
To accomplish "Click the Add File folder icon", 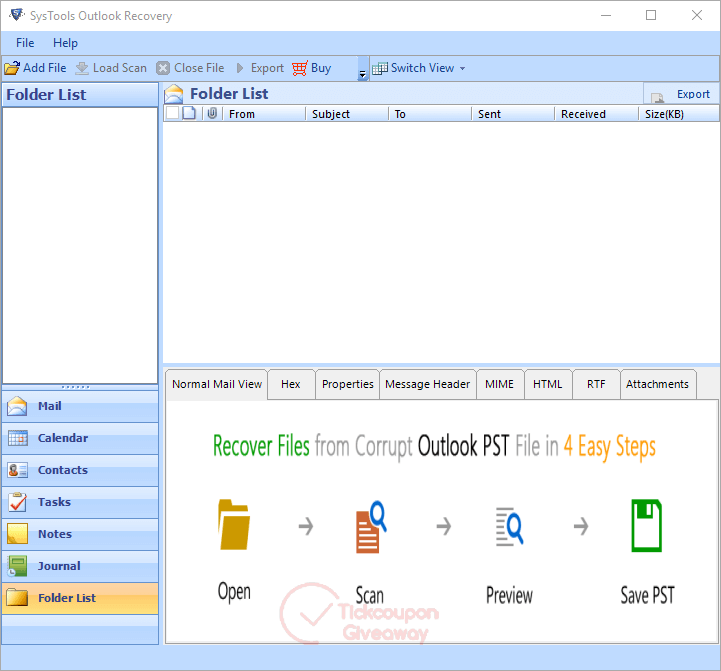I will 12,68.
